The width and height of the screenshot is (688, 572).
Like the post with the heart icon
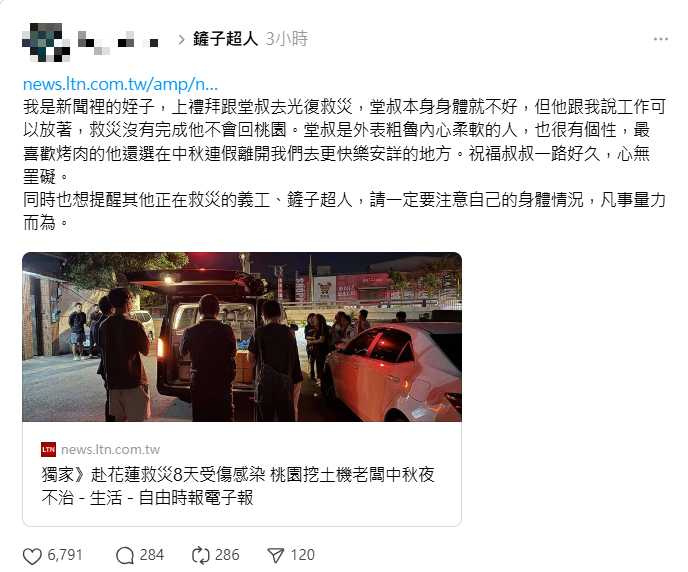(x=32, y=556)
